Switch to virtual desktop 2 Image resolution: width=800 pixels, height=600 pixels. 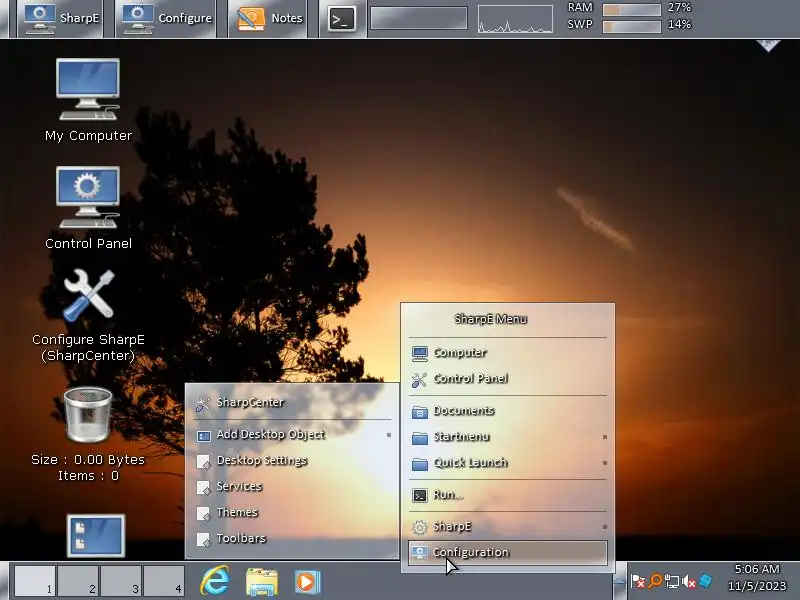tap(78, 581)
